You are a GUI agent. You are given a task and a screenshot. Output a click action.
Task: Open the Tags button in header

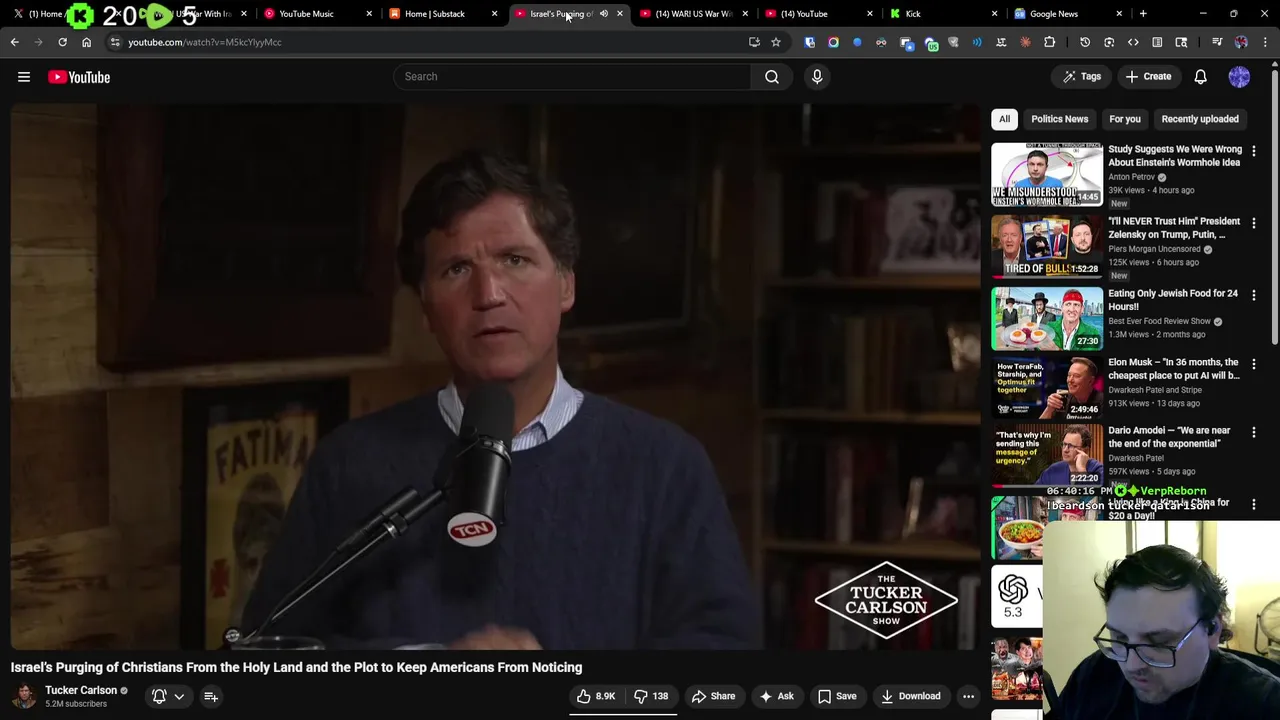[x=1082, y=76]
